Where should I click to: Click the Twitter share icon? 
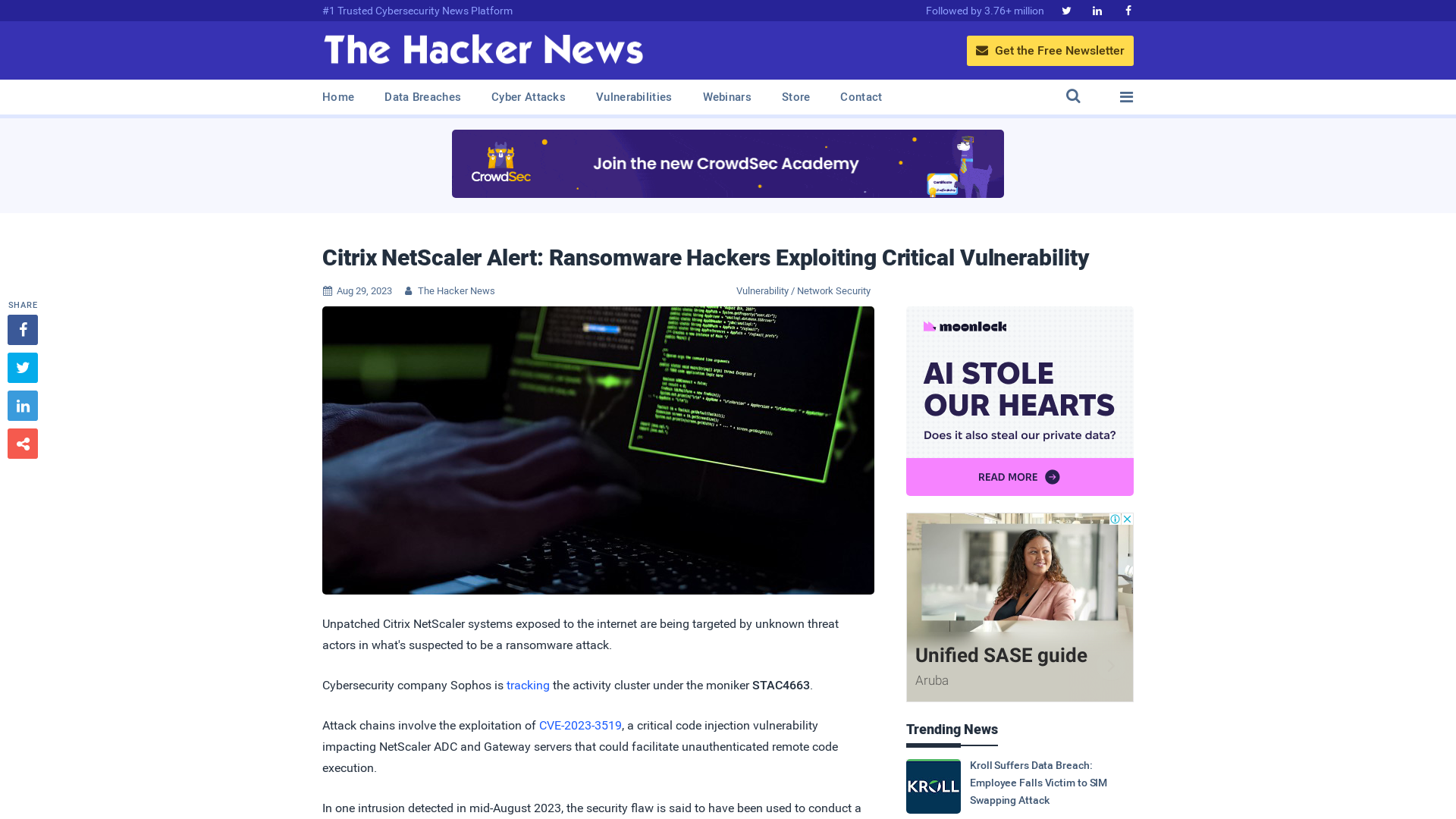(22, 367)
